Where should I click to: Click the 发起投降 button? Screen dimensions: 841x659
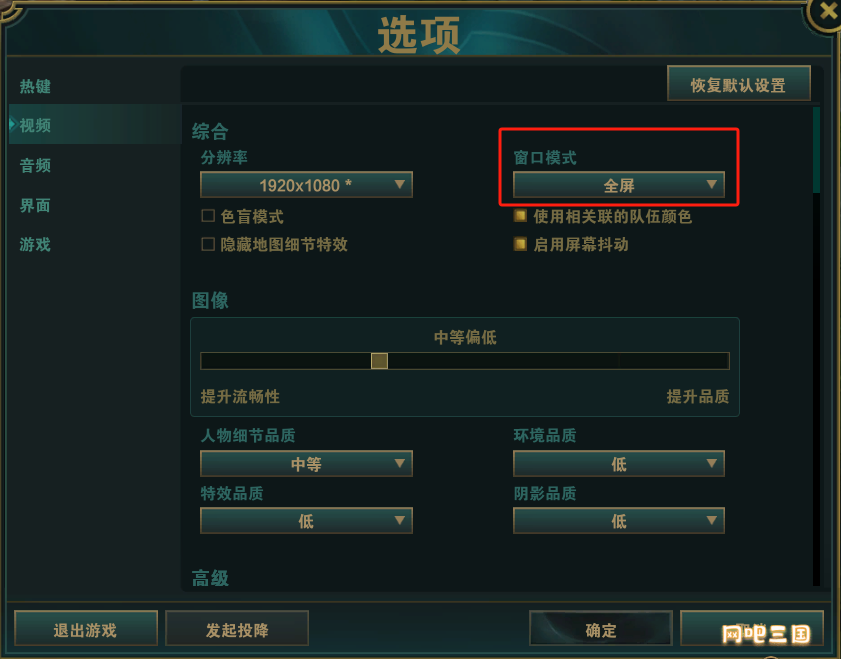point(237,628)
